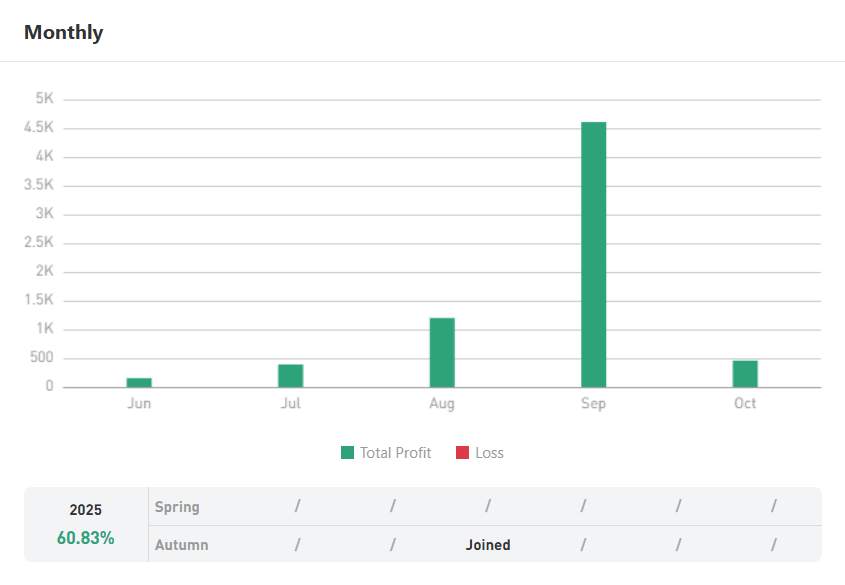Click the 5K y-axis label
845x585 pixels.
(44, 99)
